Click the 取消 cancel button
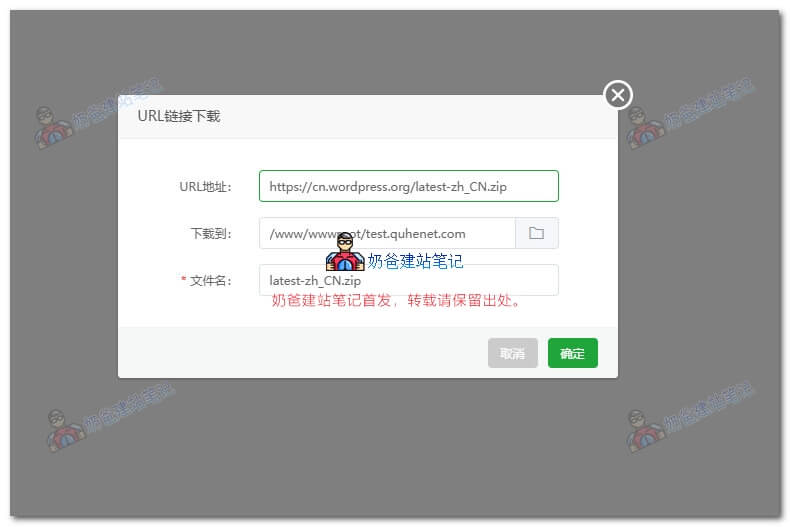Image resolution: width=790 pixels, height=527 pixels. pos(512,353)
